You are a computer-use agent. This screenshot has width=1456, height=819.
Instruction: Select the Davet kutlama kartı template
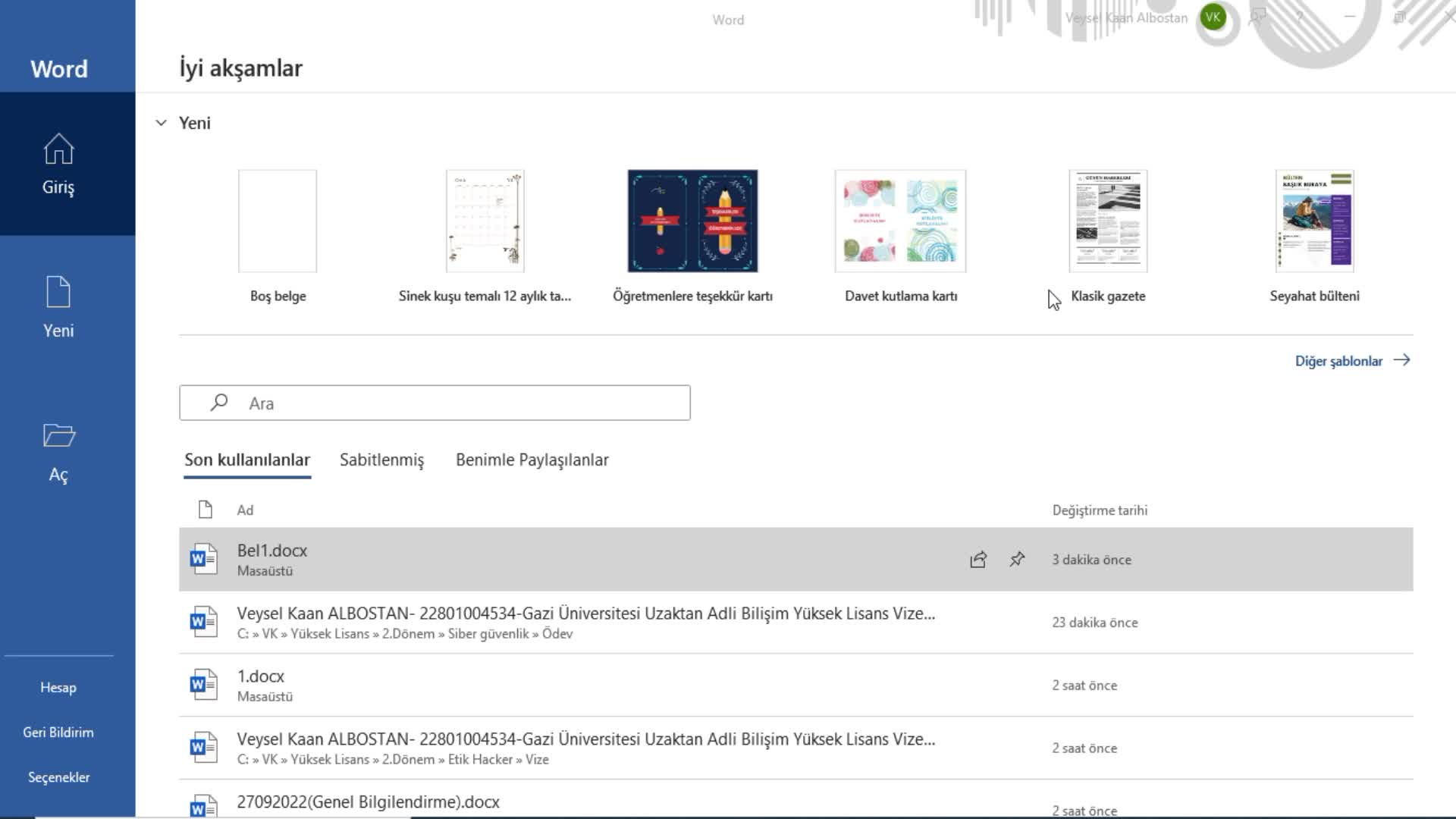901,237
